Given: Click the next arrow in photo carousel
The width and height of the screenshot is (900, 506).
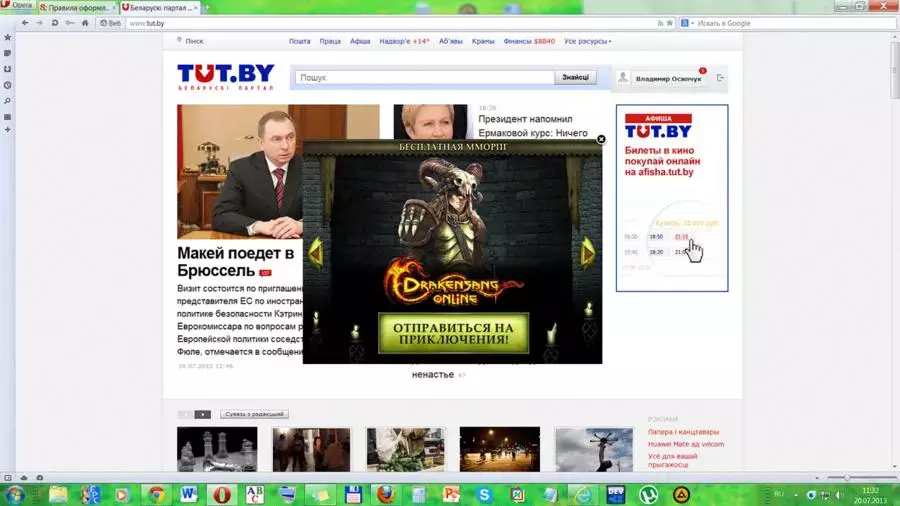Looking at the screenshot, I should 203,414.
